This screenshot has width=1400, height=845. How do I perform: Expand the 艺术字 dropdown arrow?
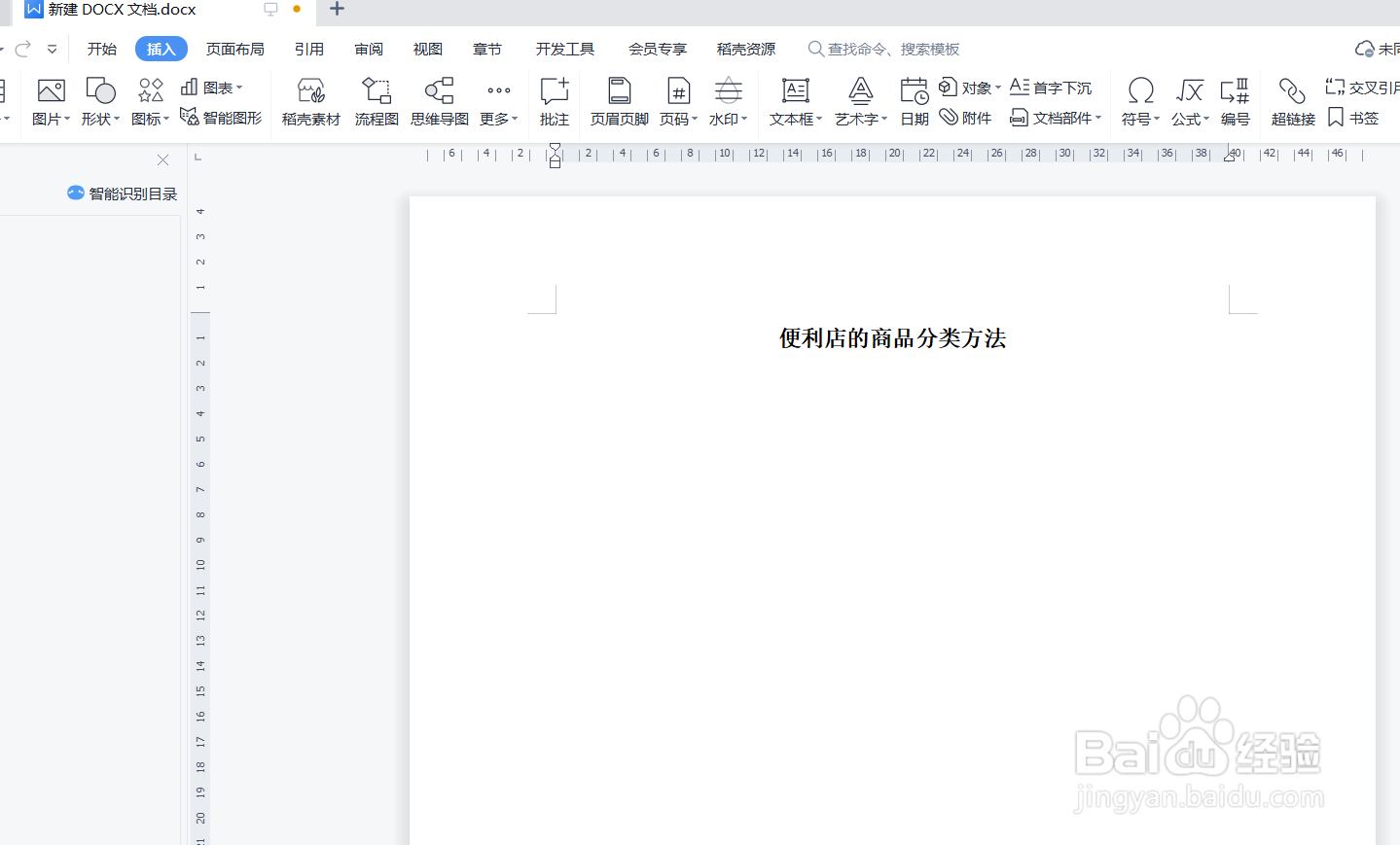pyautogui.click(x=884, y=119)
